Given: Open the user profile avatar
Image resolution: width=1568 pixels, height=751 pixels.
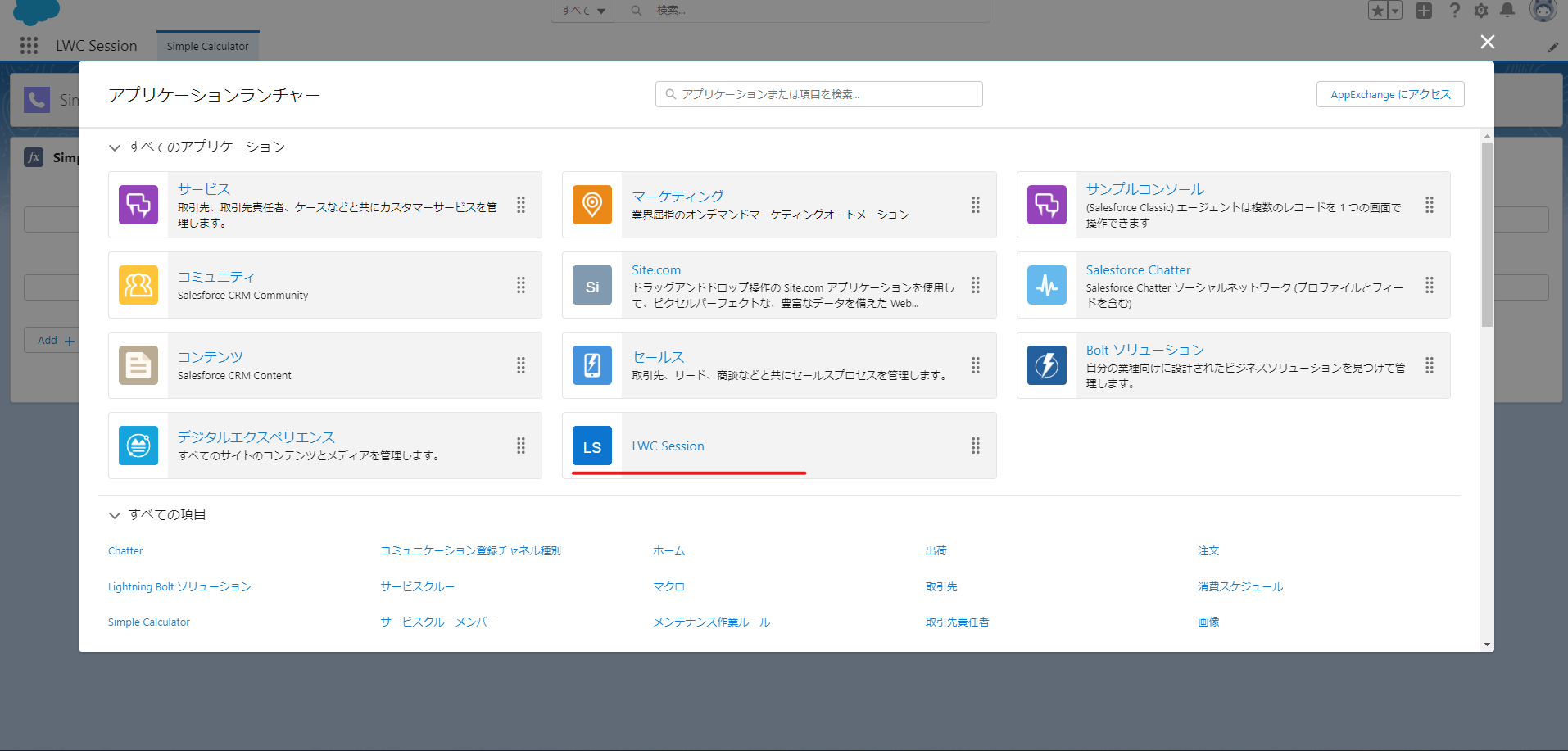Looking at the screenshot, I should coord(1543,10).
